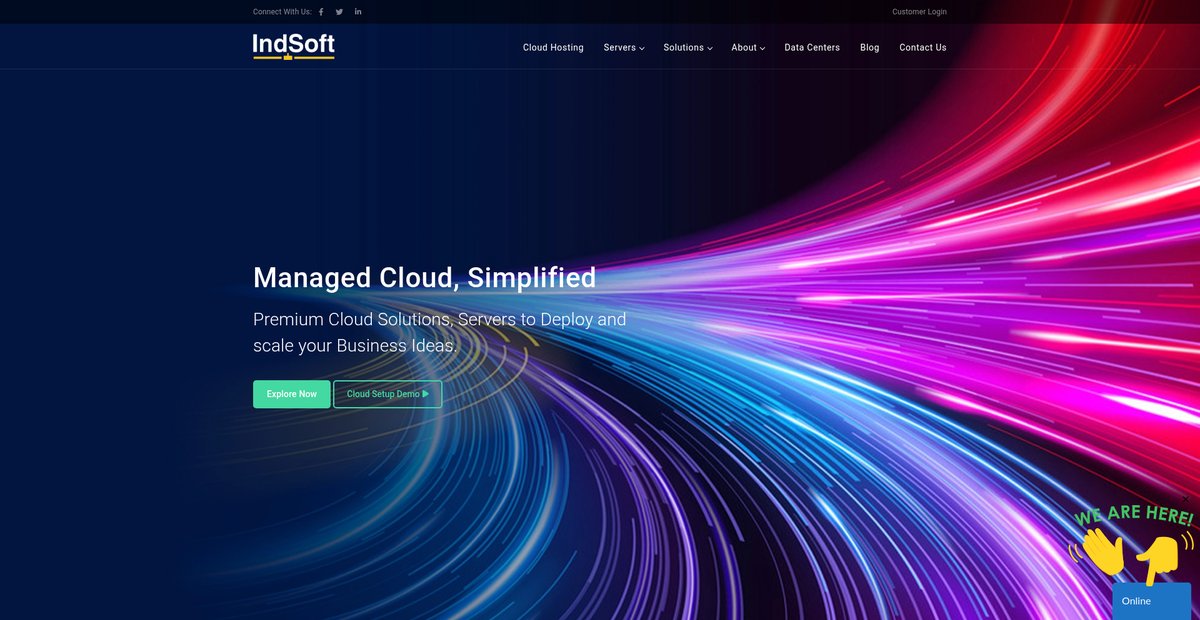Open Data Centers page
Viewport: 1200px width, 620px height.
812,47
